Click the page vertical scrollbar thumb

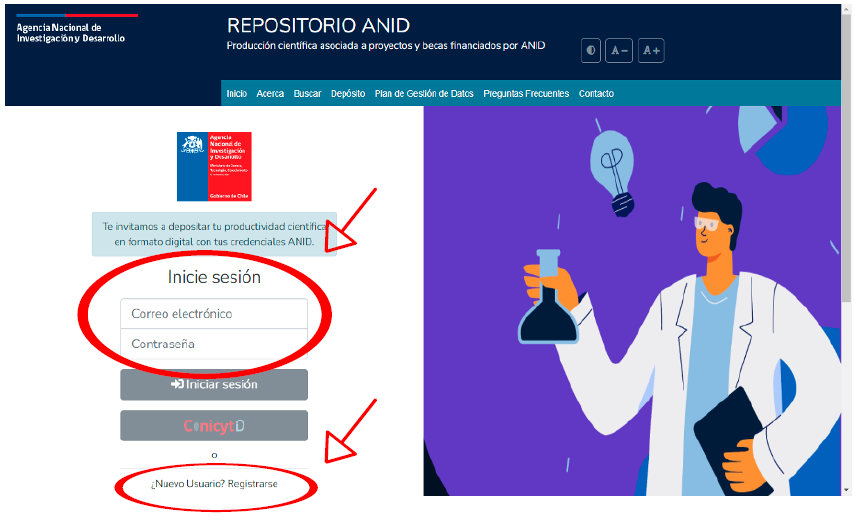pyautogui.click(x=847, y=159)
